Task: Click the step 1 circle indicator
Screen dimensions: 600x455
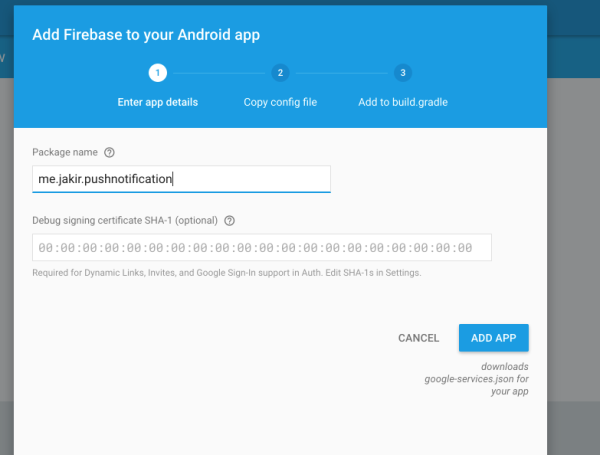Action: [x=156, y=72]
